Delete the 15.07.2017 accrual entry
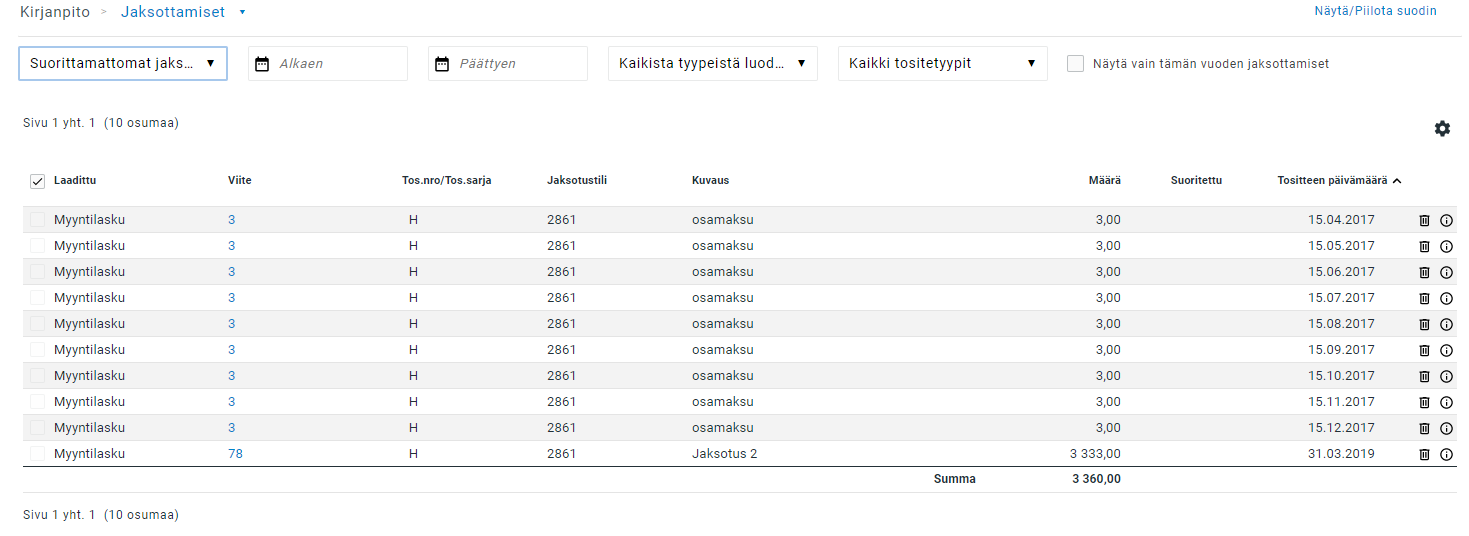Viewport: 1469px width, 536px height. tap(1424, 298)
